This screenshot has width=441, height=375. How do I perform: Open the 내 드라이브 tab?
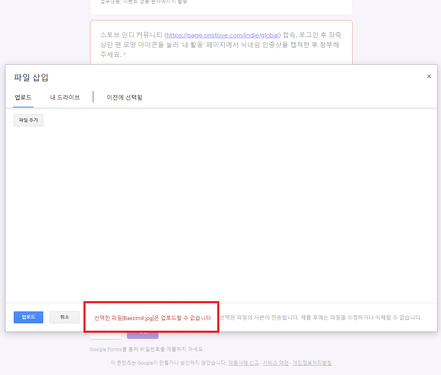pyautogui.click(x=65, y=98)
